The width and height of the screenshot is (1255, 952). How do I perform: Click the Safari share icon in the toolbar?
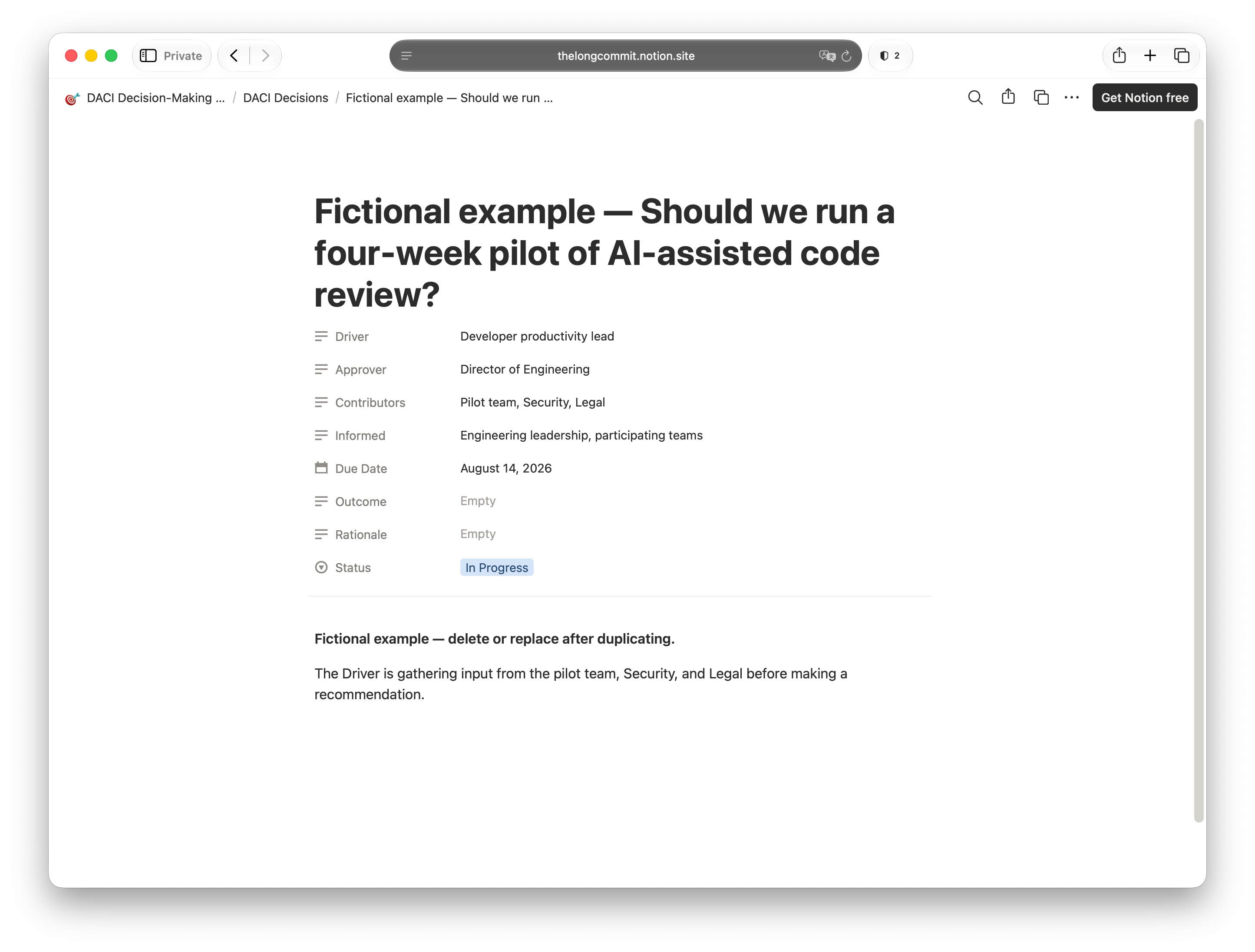1119,55
